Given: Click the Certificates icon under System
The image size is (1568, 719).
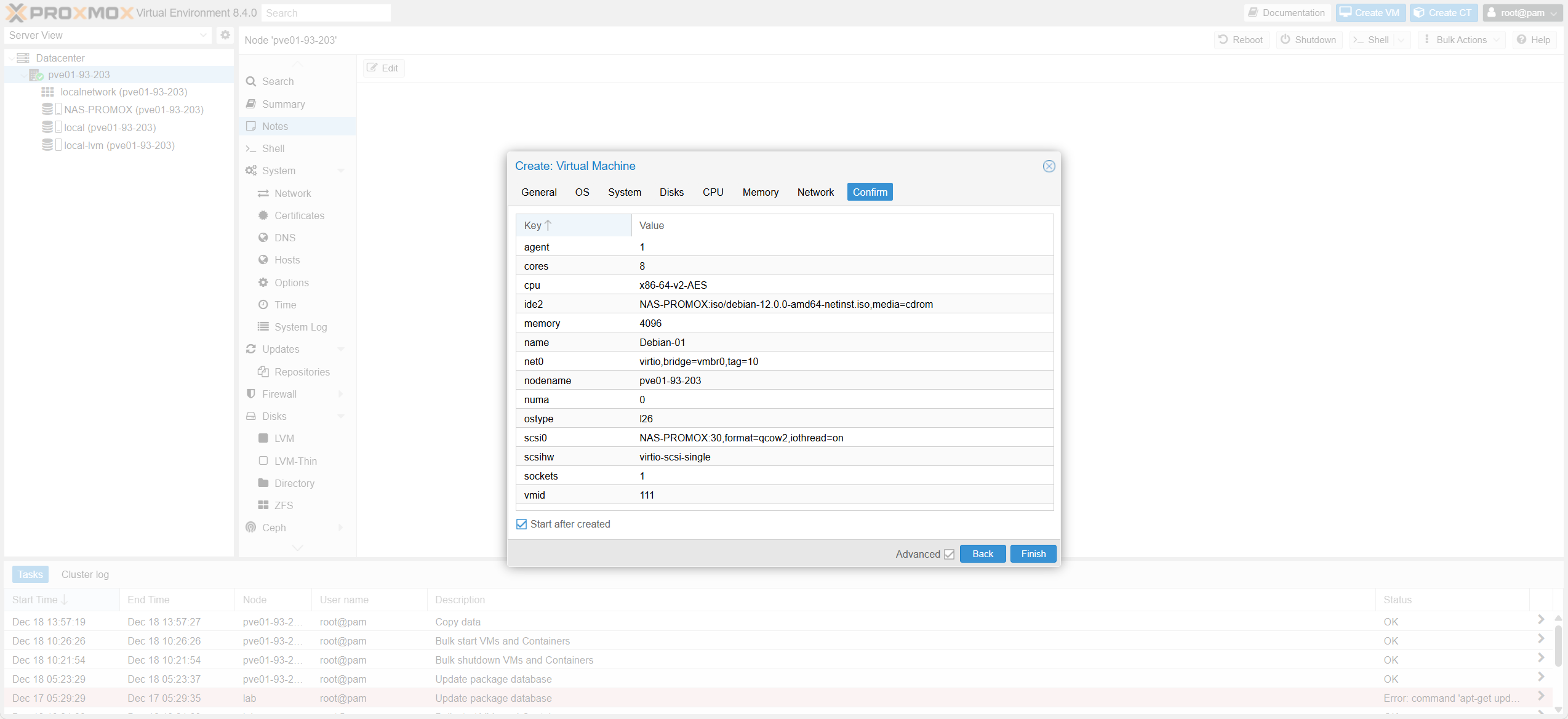Looking at the screenshot, I should (263, 215).
